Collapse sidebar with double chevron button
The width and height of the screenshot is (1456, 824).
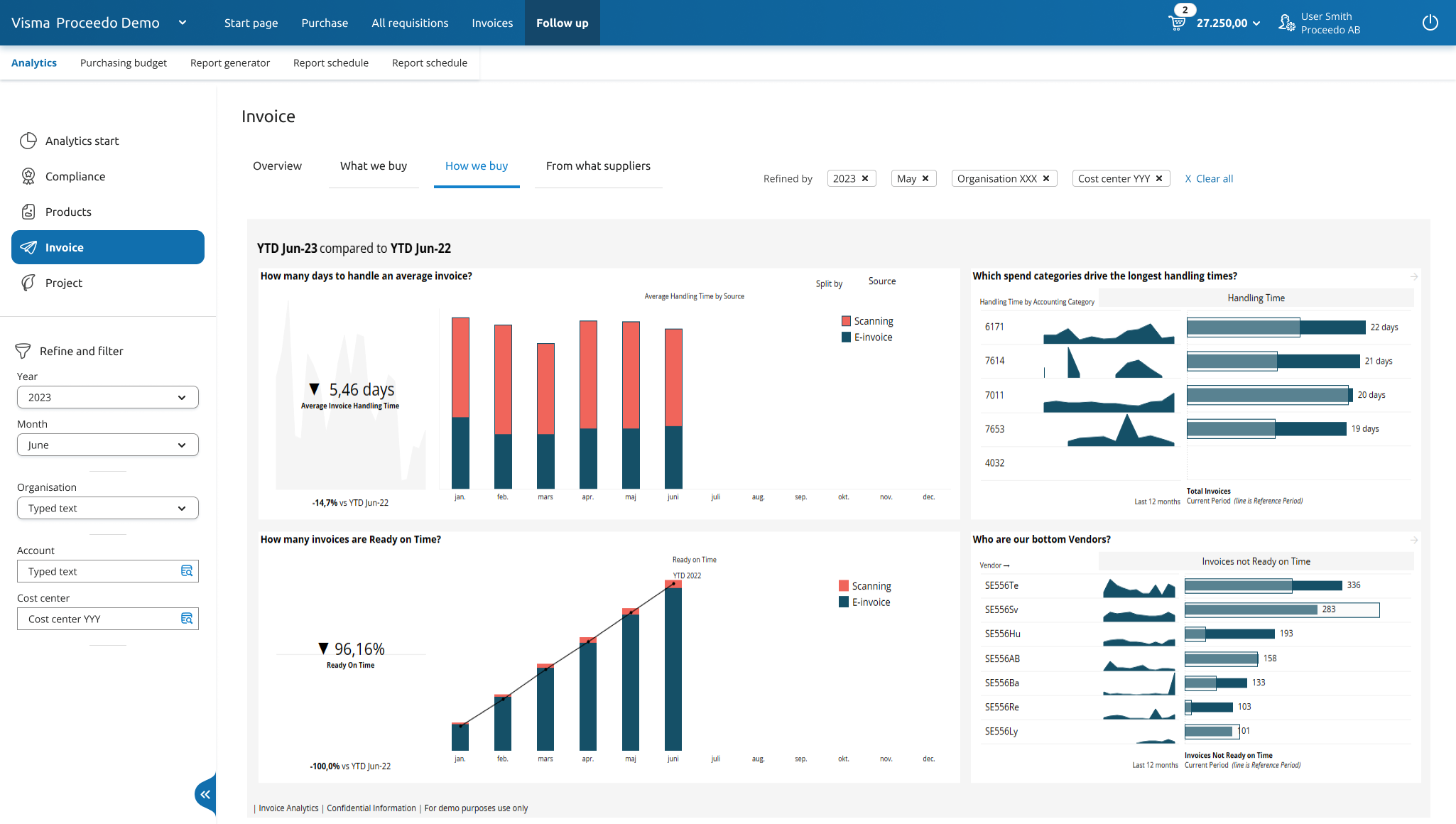click(205, 794)
